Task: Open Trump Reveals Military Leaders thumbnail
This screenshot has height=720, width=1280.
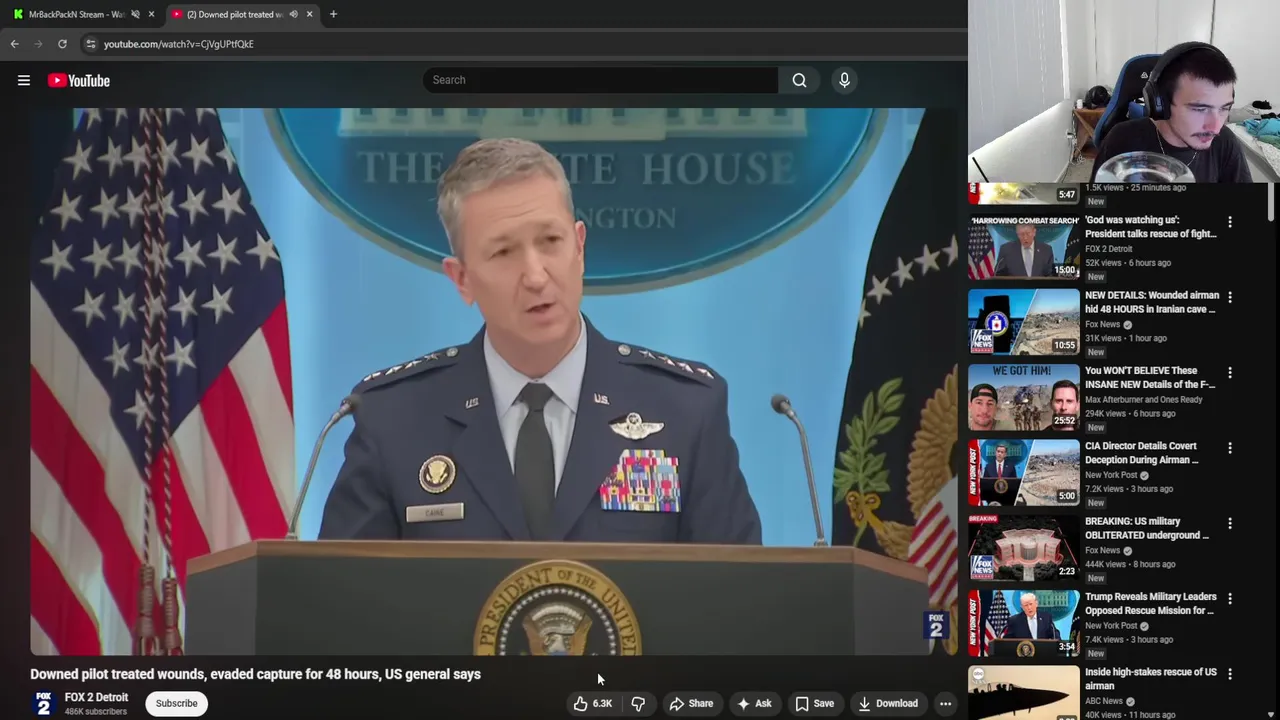Action: (1023, 624)
